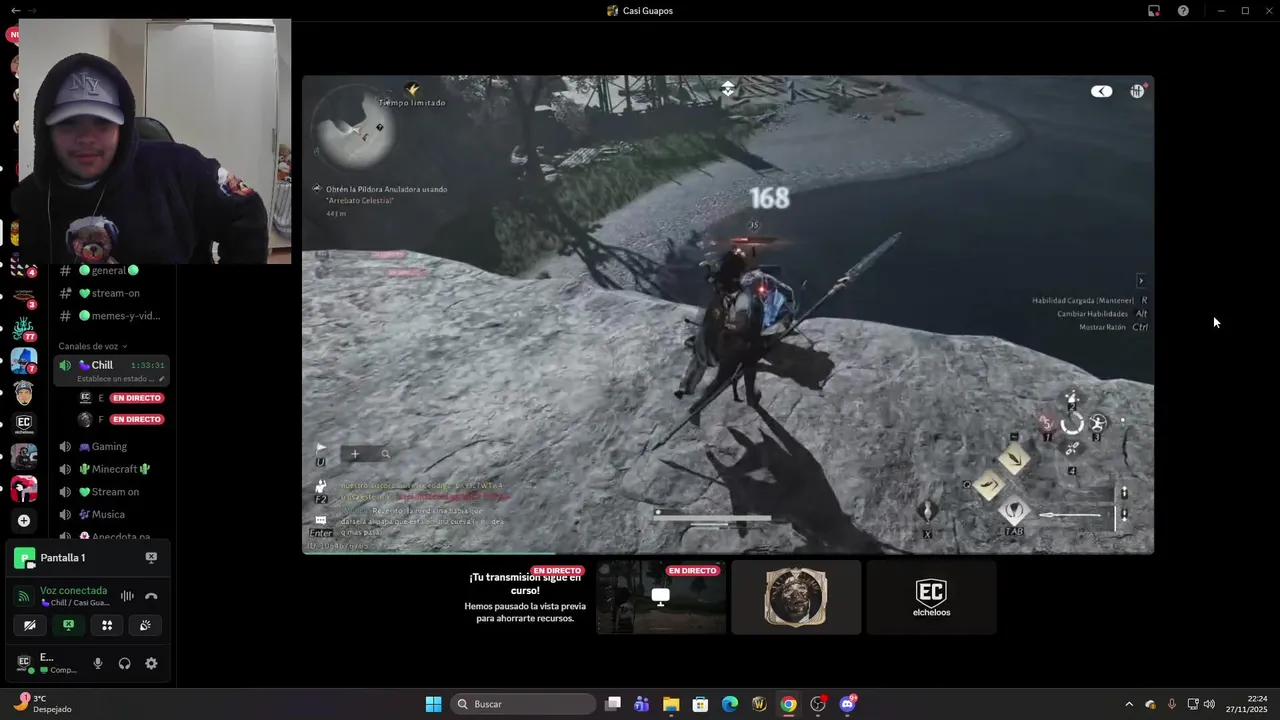Open the server with 77 notifications

24,327
